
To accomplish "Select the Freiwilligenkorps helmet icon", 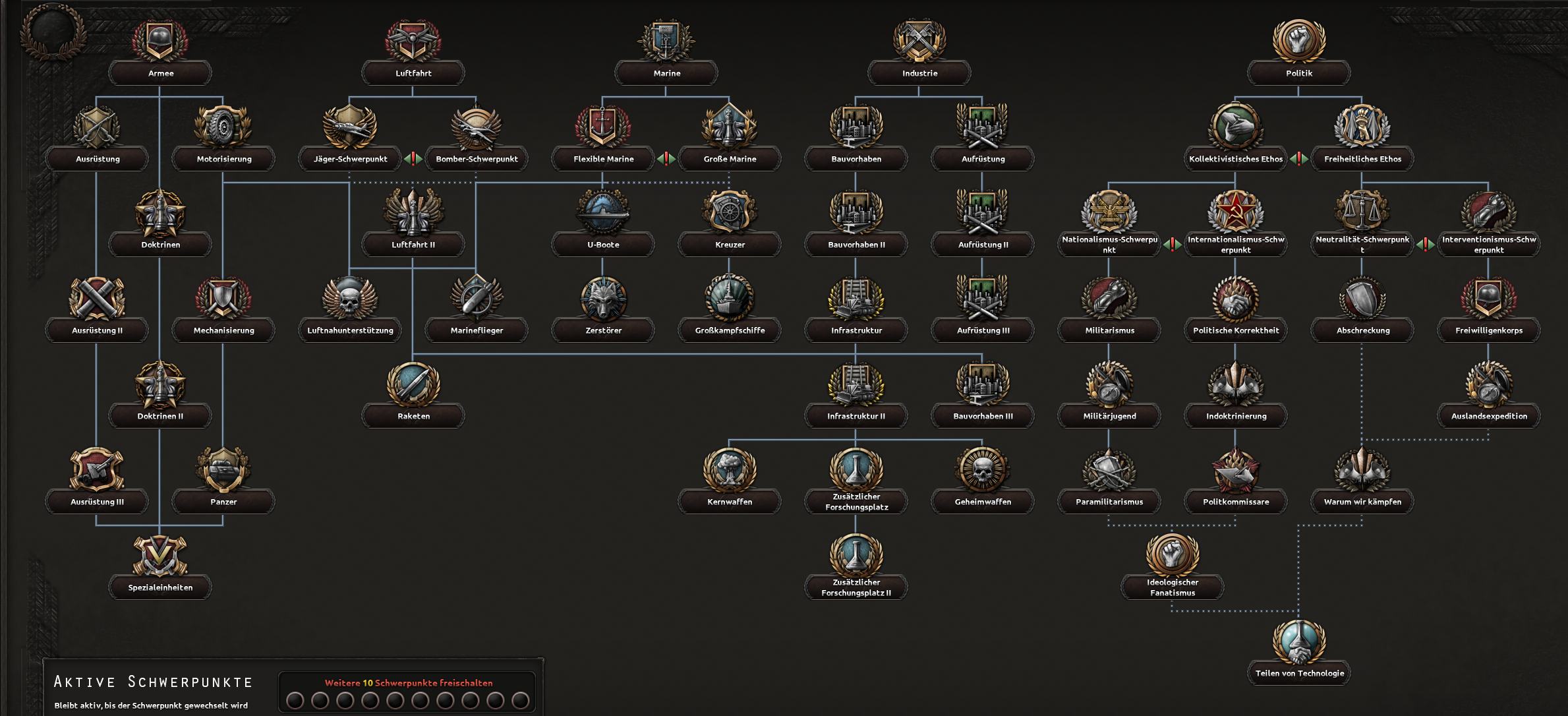I will pyautogui.click(x=1489, y=298).
